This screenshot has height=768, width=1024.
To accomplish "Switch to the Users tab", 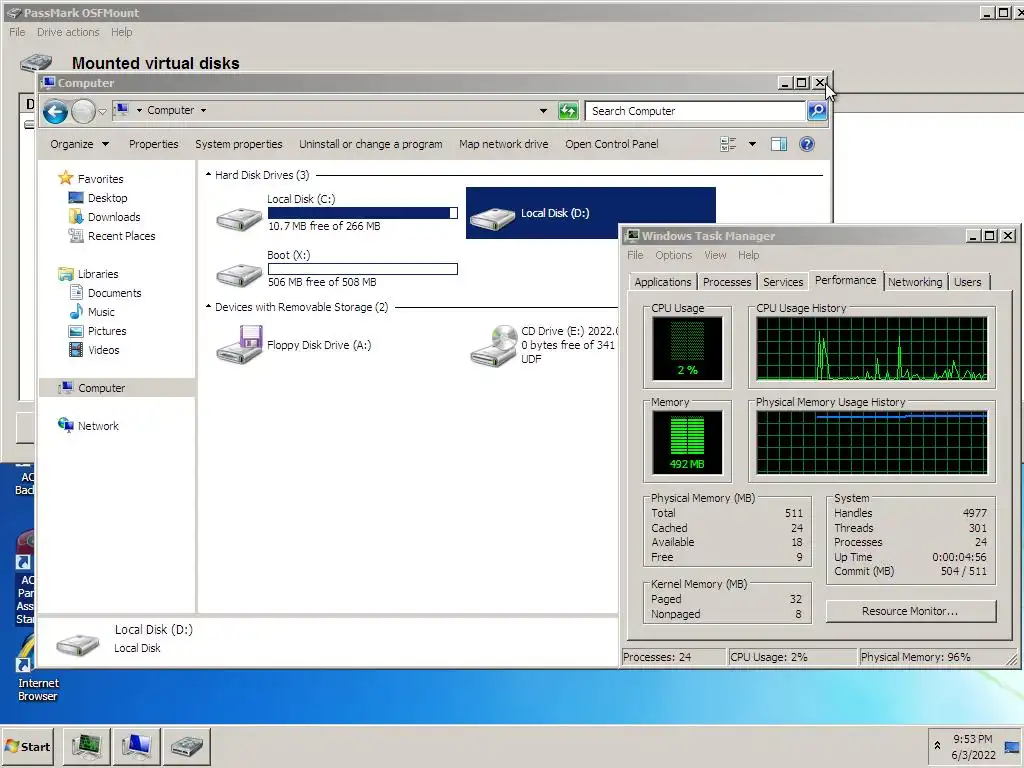I will point(967,281).
